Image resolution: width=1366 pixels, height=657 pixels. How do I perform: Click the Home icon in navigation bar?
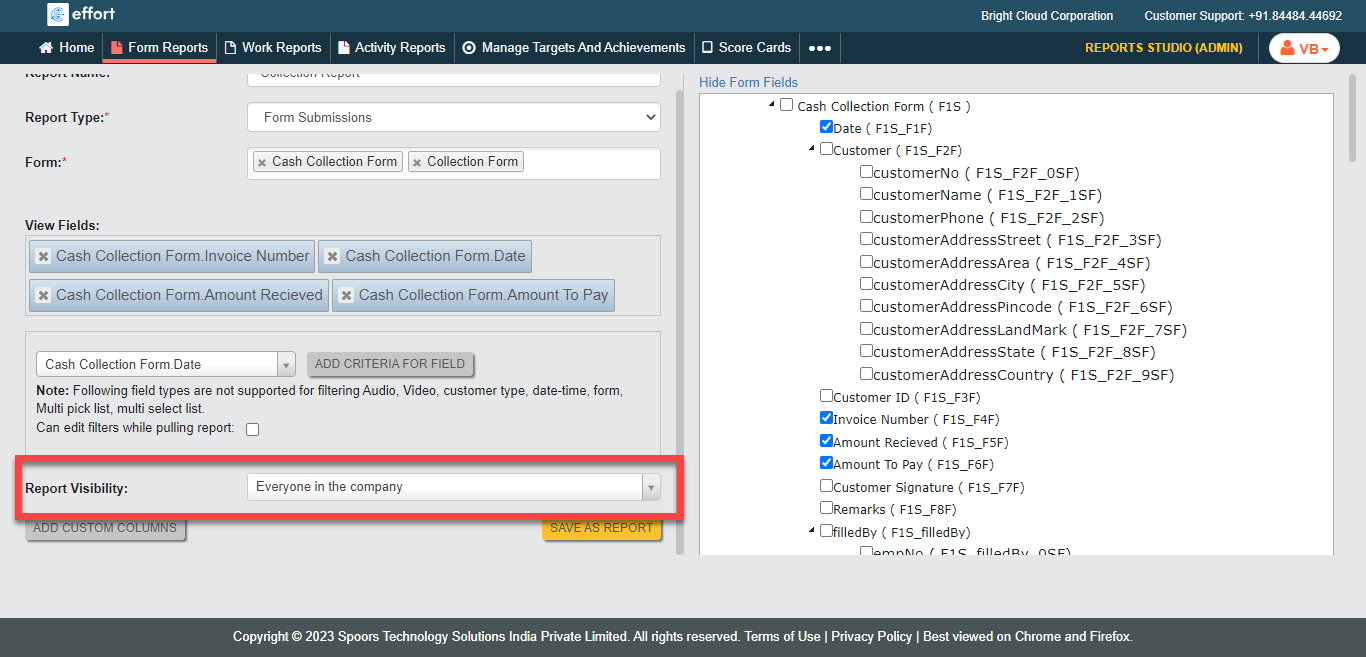pyautogui.click(x=46, y=48)
